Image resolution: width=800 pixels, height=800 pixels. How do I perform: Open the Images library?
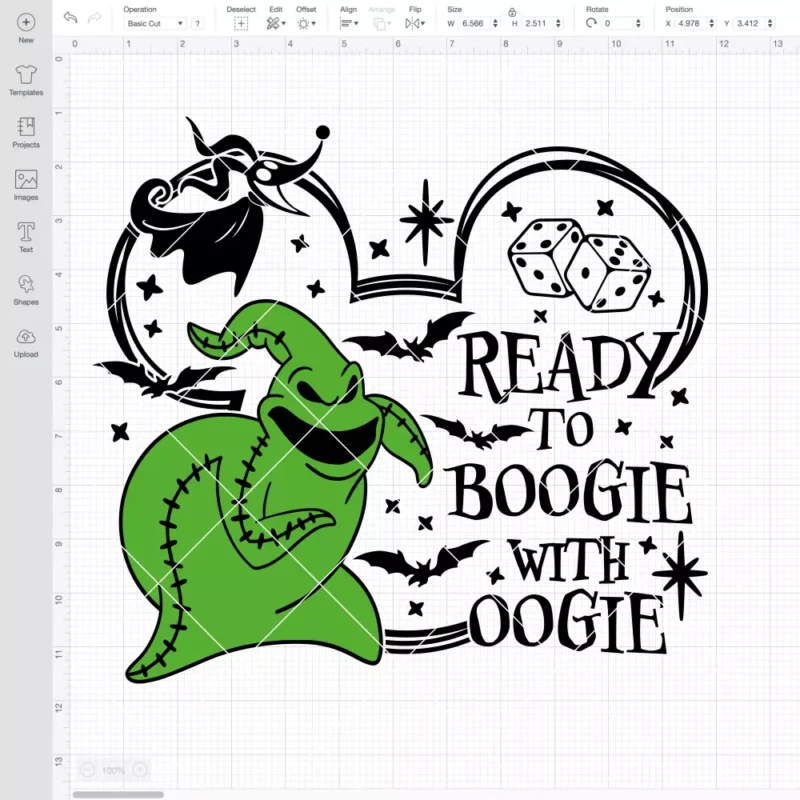tap(26, 185)
